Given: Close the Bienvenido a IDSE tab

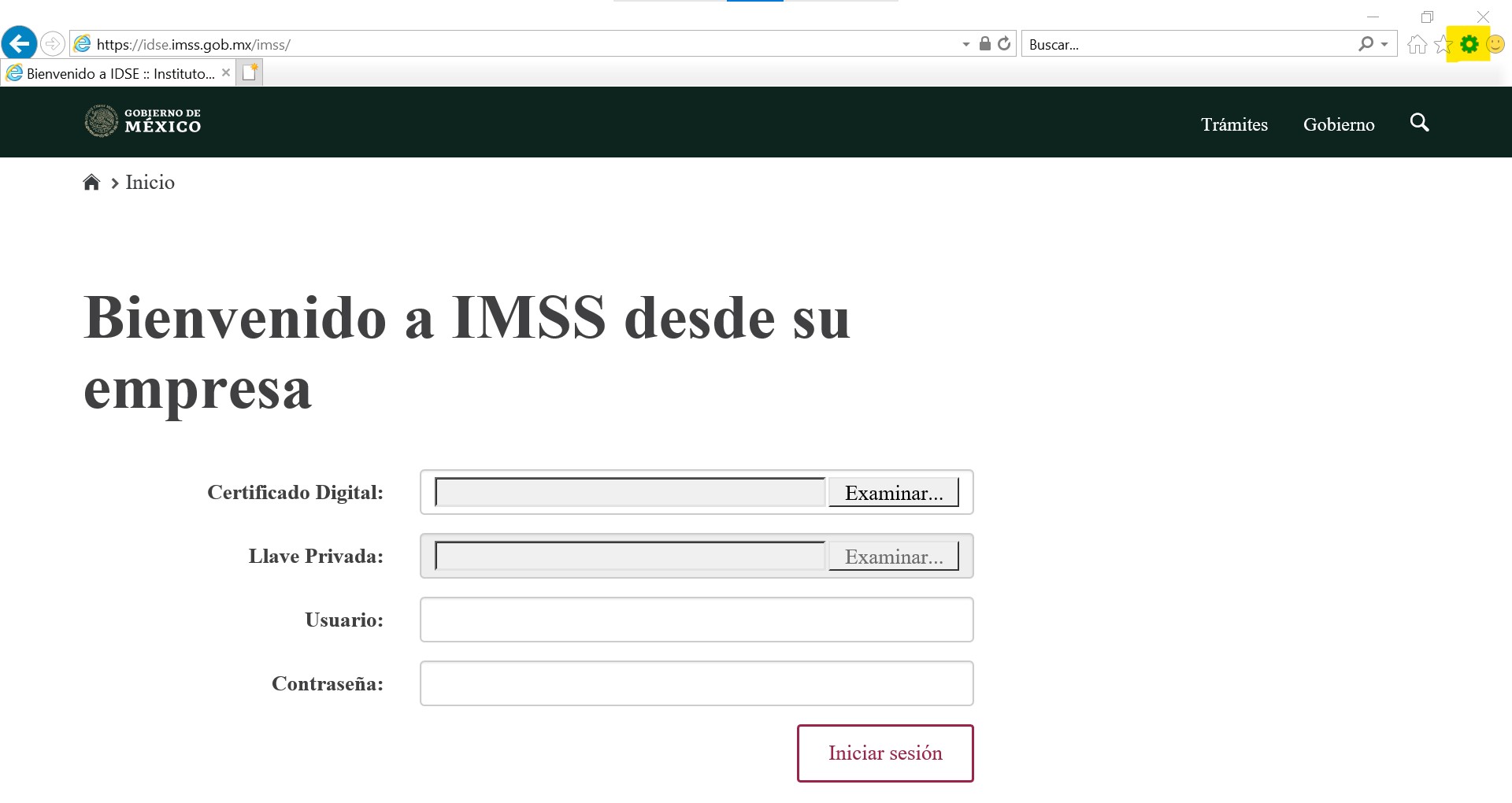Looking at the screenshot, I should coord(226,72).
